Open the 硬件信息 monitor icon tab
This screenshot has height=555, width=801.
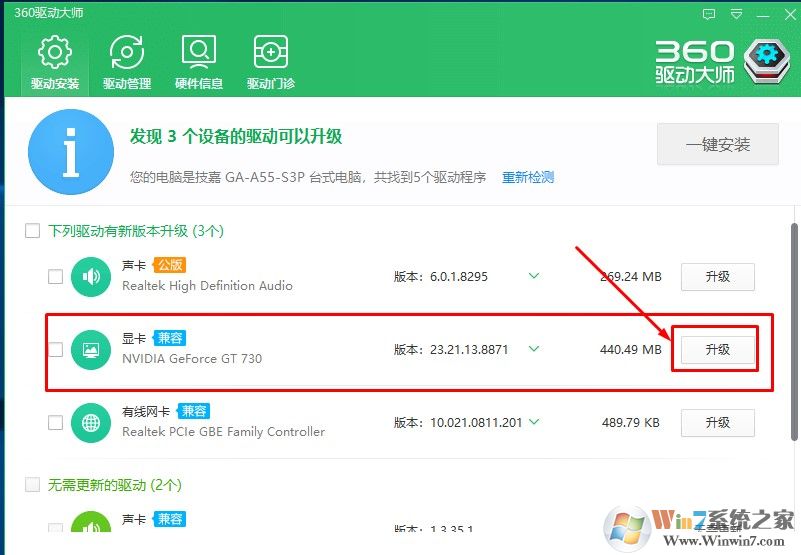coord(199,62)
